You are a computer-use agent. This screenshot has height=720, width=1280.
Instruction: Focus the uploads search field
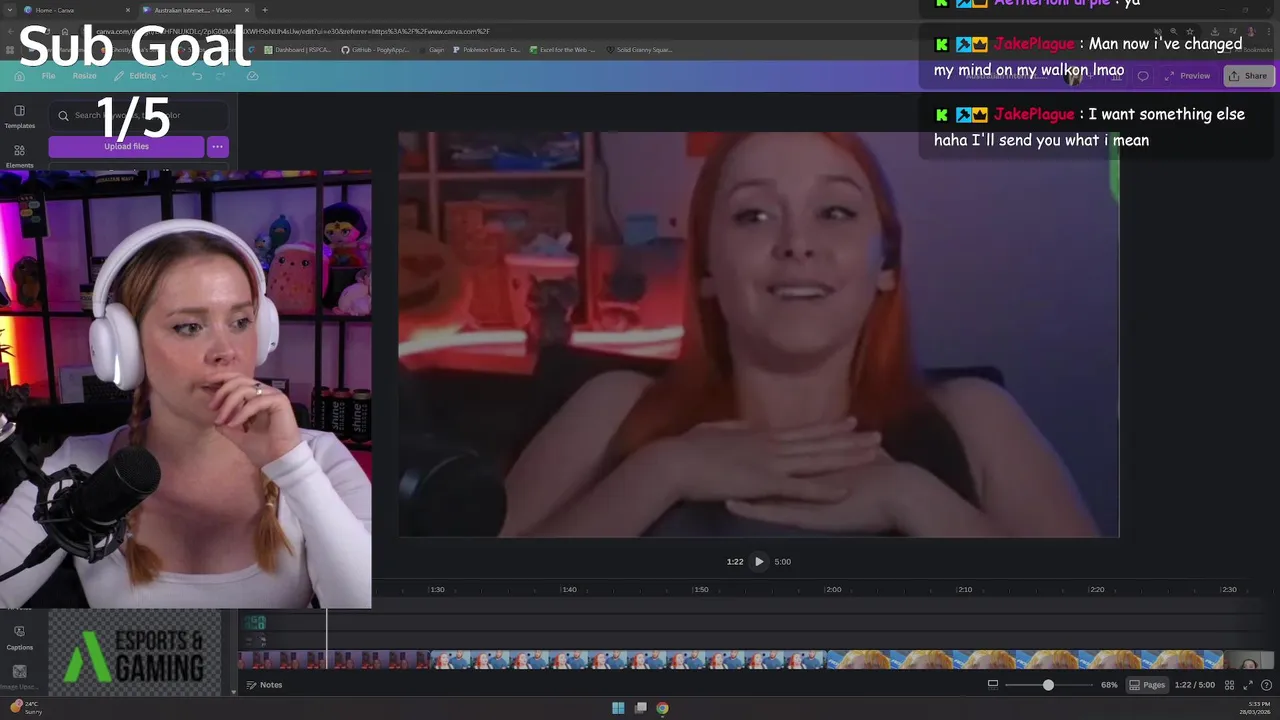139,115
